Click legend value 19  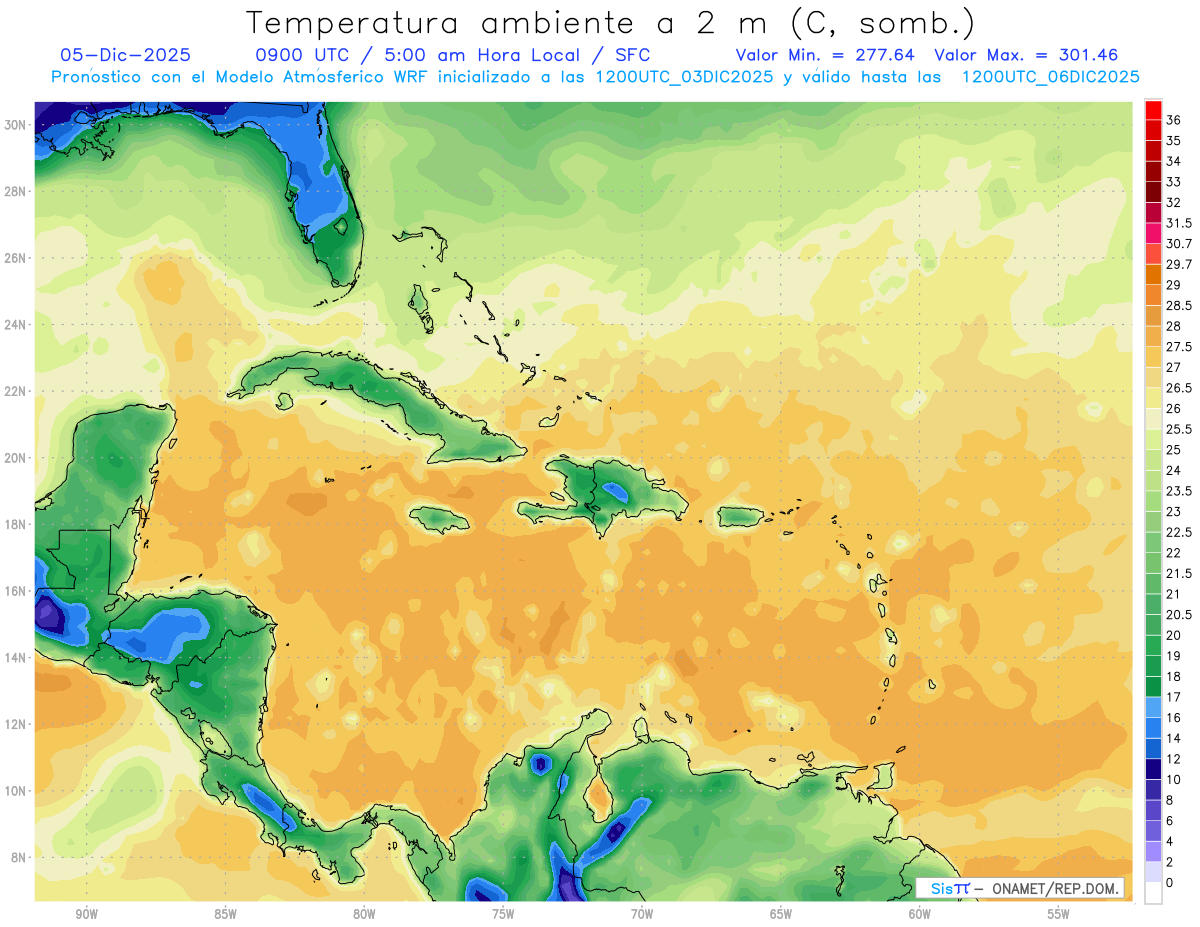click(1174, 656)
